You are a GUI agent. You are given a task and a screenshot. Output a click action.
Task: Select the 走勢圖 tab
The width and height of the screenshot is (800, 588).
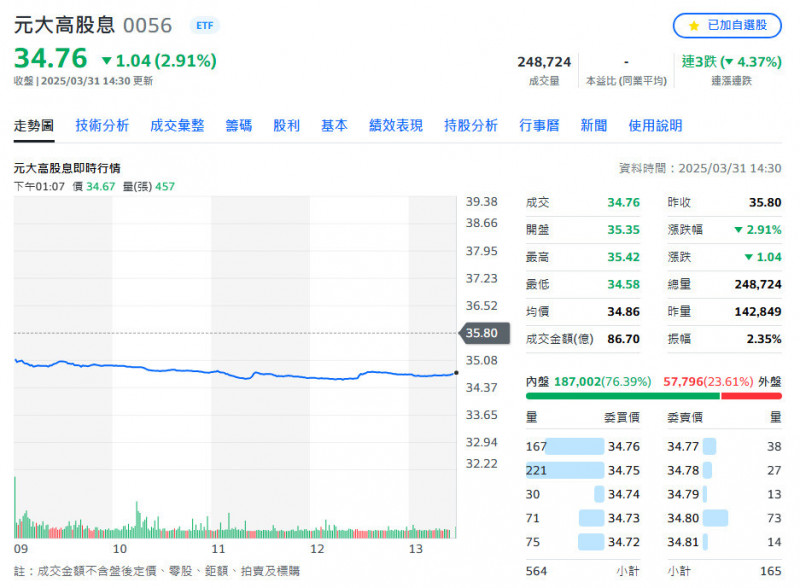34,126
